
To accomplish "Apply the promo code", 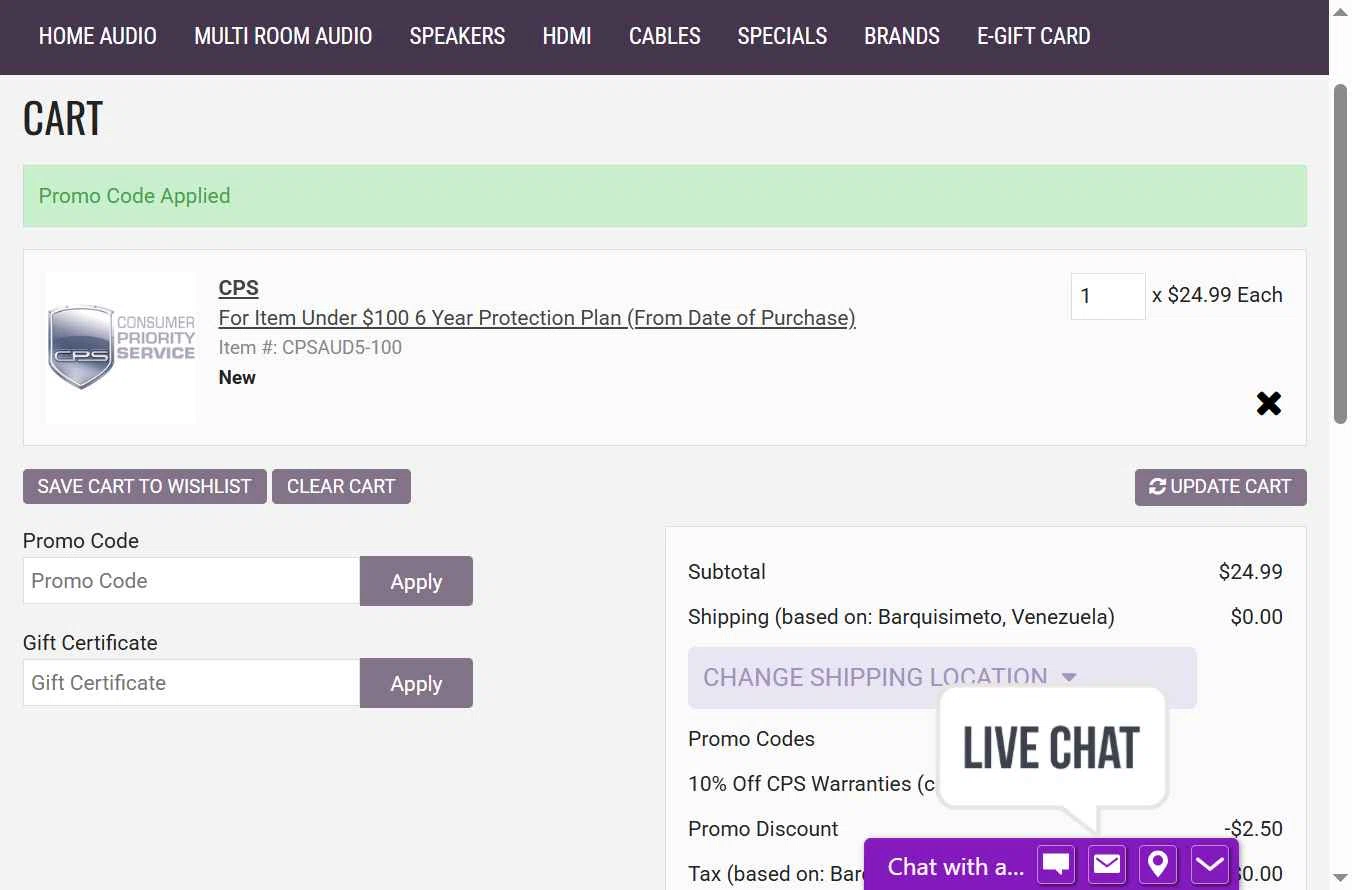I will click(416, 581).
